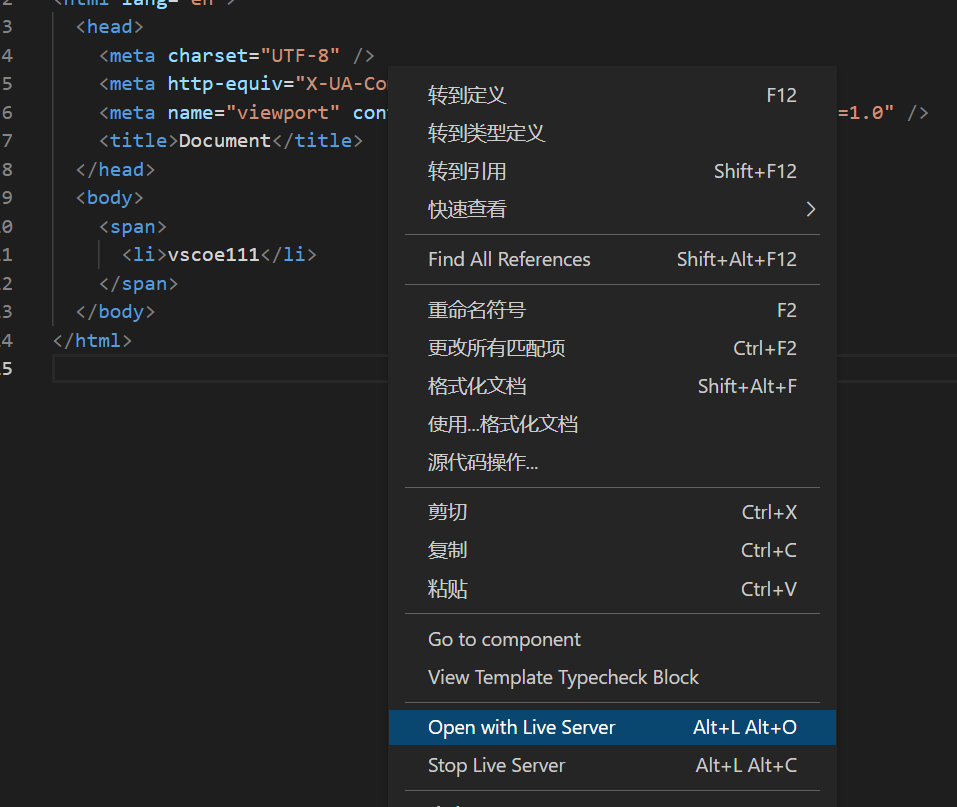Viewport: 957px width, 807px height.
Task: Select Go to component entry
Action: (504, 639)
